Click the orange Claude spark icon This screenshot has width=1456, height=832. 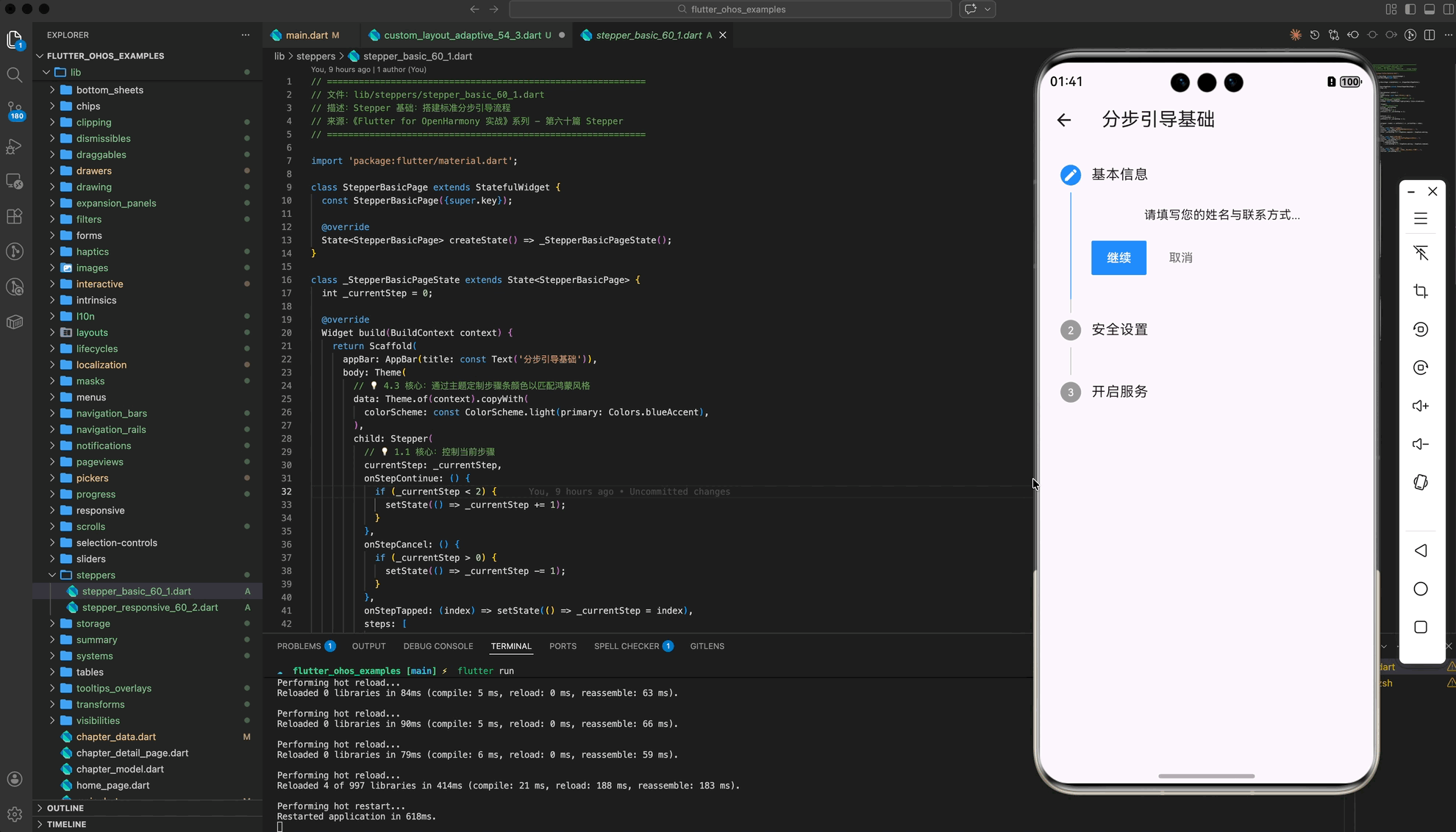[1295, 35]
